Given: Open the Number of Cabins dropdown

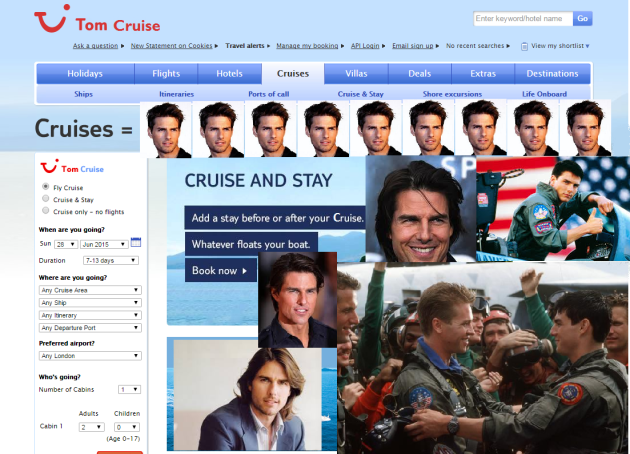Looking at the screenshot, I should pyautogui.click(x=129, y=389).
